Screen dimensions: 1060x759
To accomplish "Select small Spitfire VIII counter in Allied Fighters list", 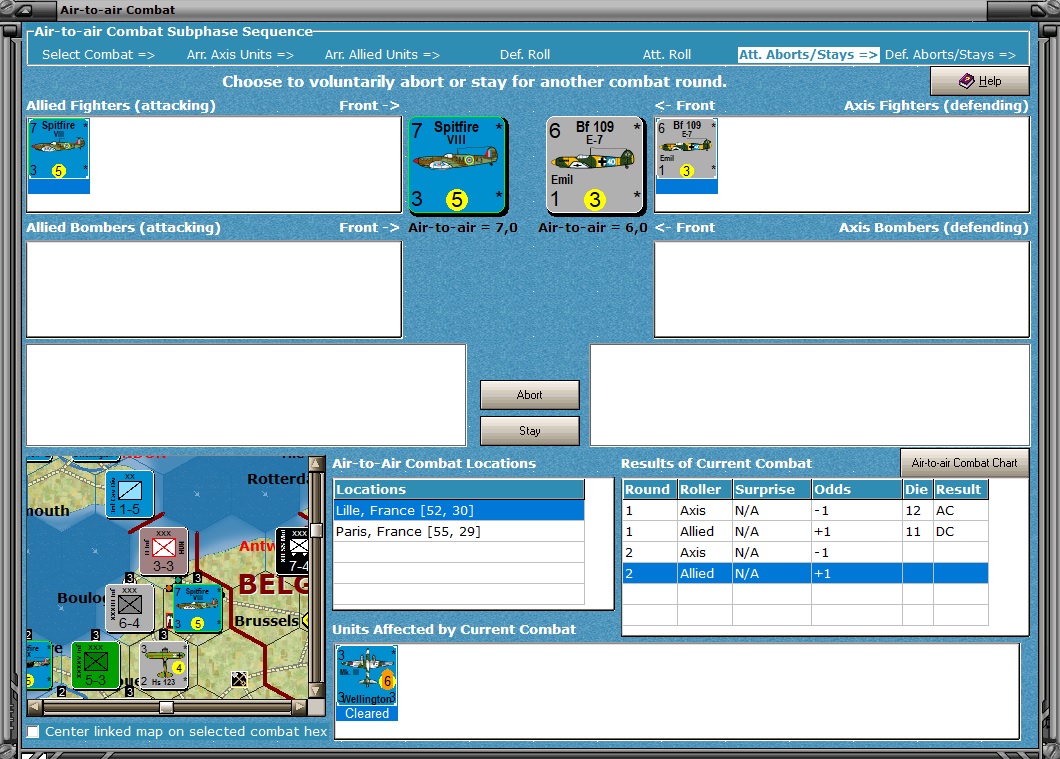I will [59, 155].
